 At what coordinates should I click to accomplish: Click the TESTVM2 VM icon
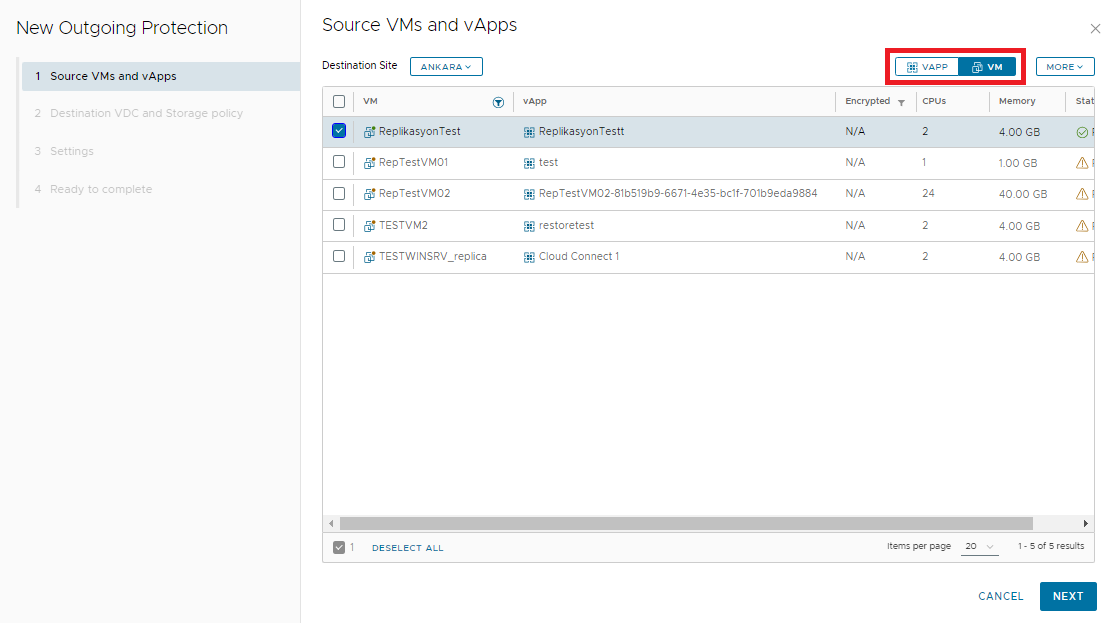[x=370, y=226]
